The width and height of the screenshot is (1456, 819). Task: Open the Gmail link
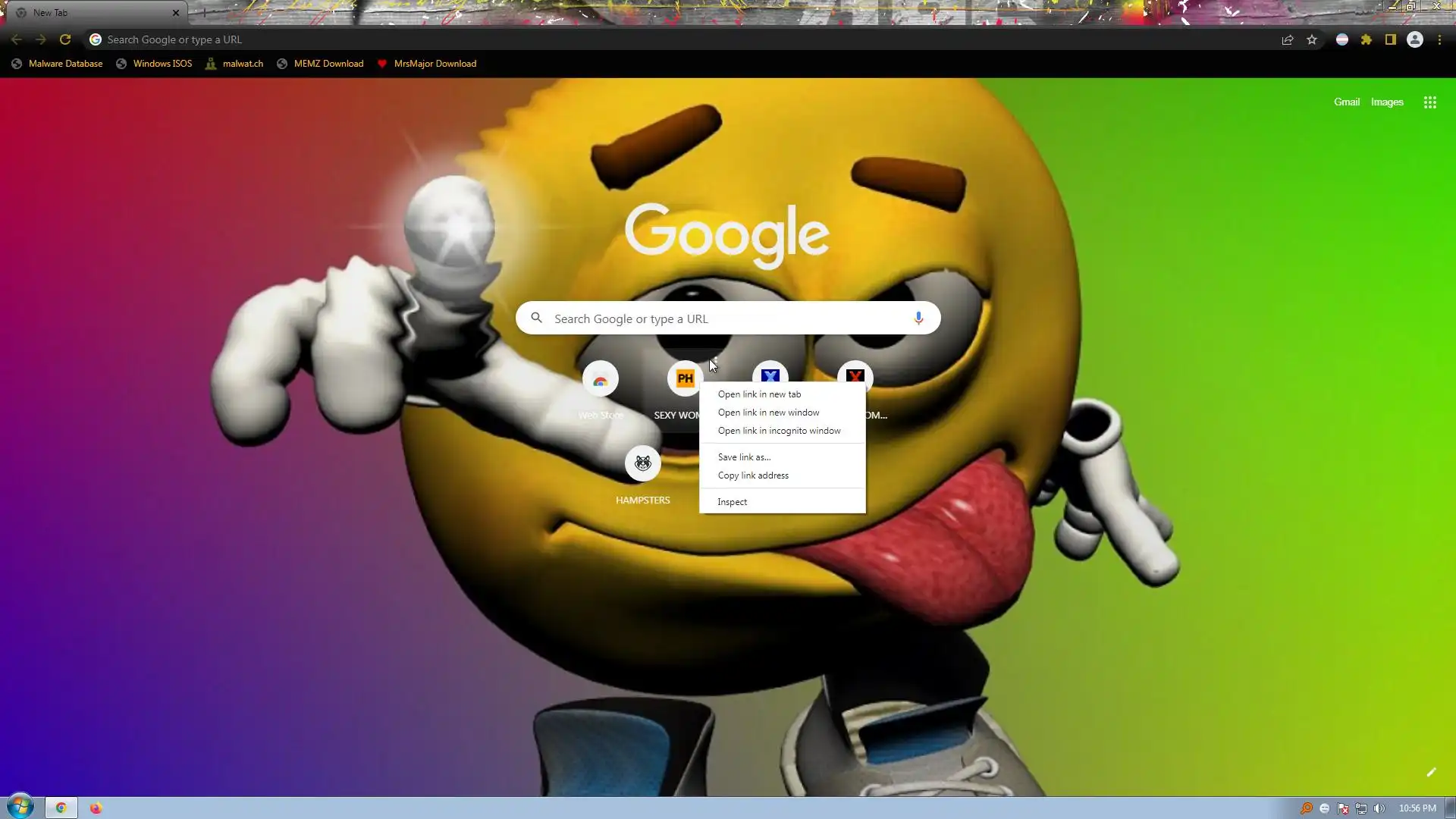tap(1346, 102)
